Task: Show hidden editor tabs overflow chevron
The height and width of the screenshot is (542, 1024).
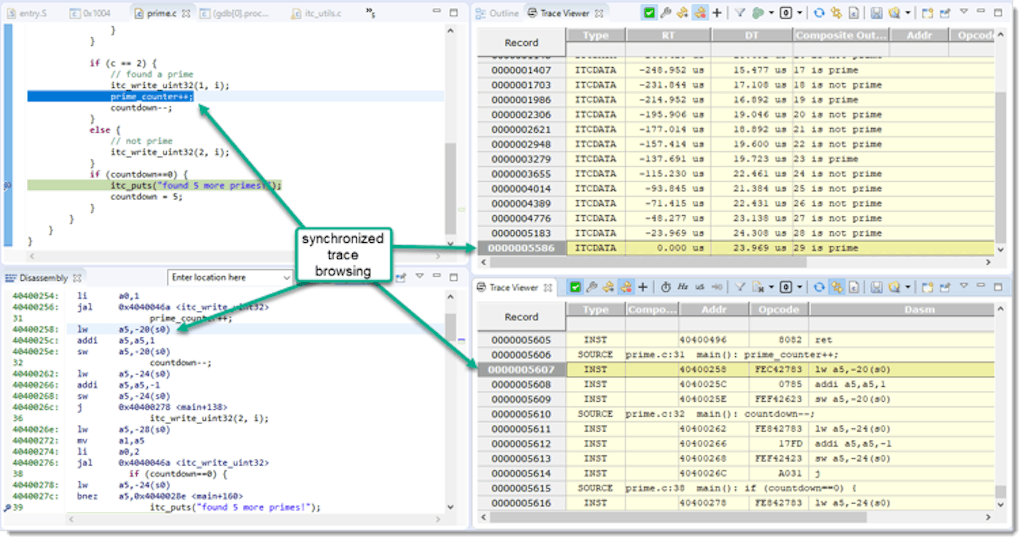Action: coord(370,12)
